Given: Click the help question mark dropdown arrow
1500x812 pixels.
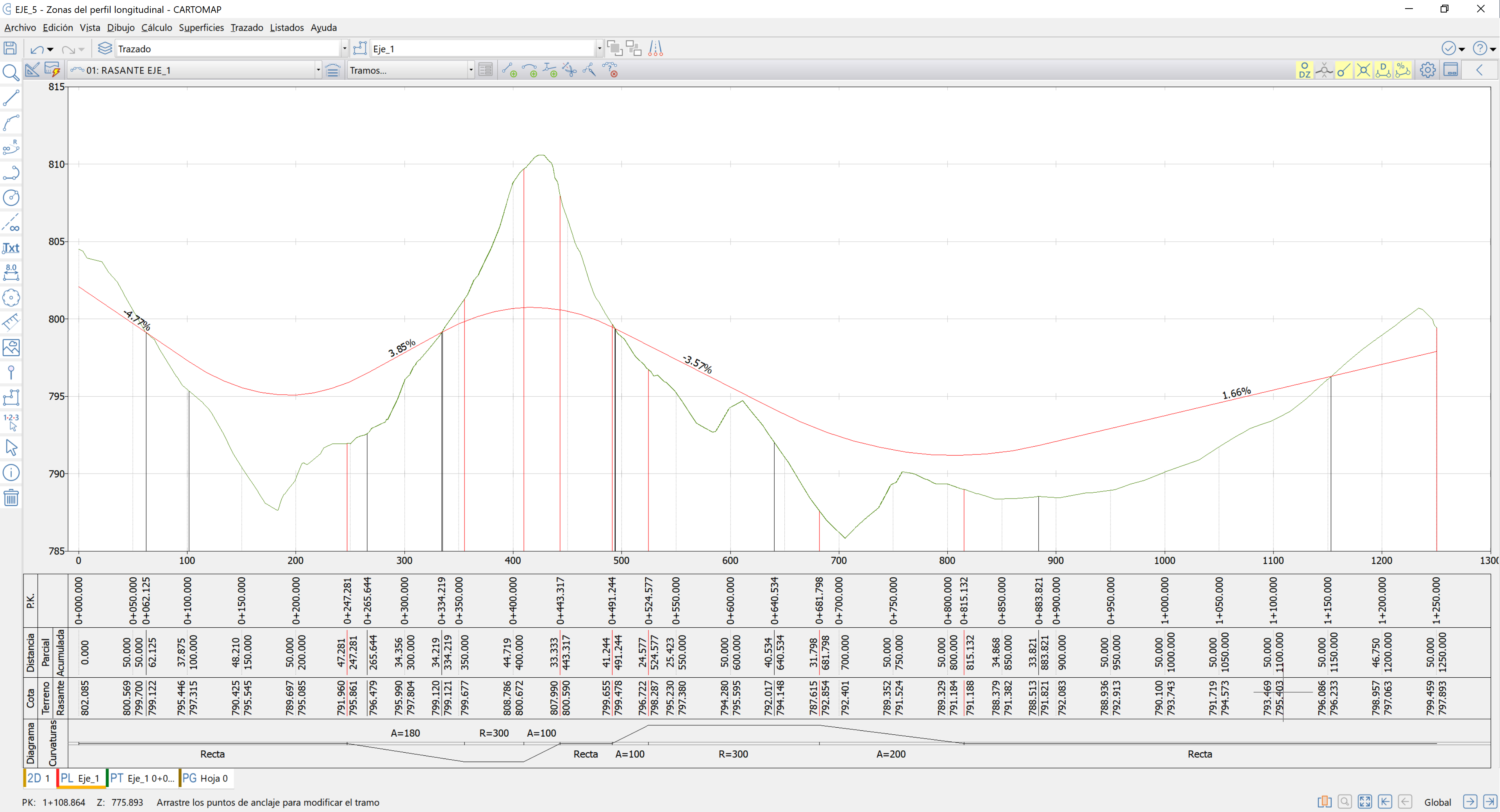Looking at the screenshot, I should pyautogui.click(x=1493, y=49).
